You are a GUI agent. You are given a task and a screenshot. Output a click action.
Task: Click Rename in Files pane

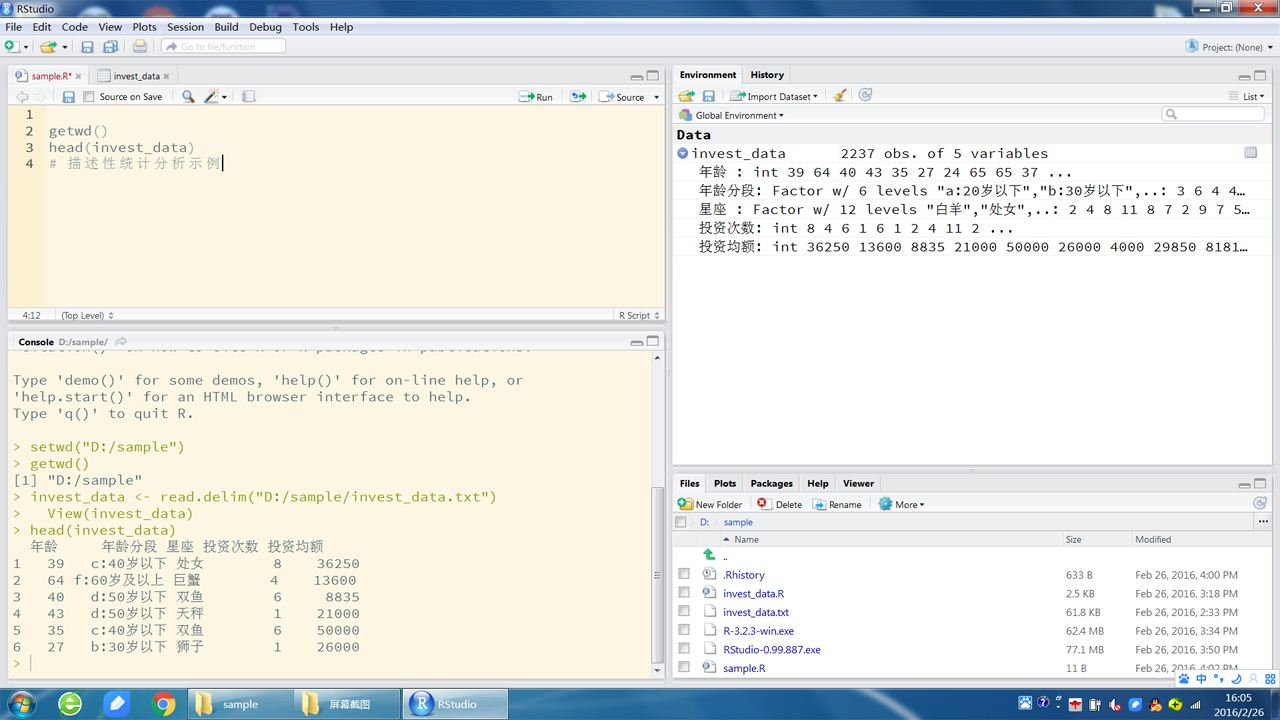(x=838, y=504)
